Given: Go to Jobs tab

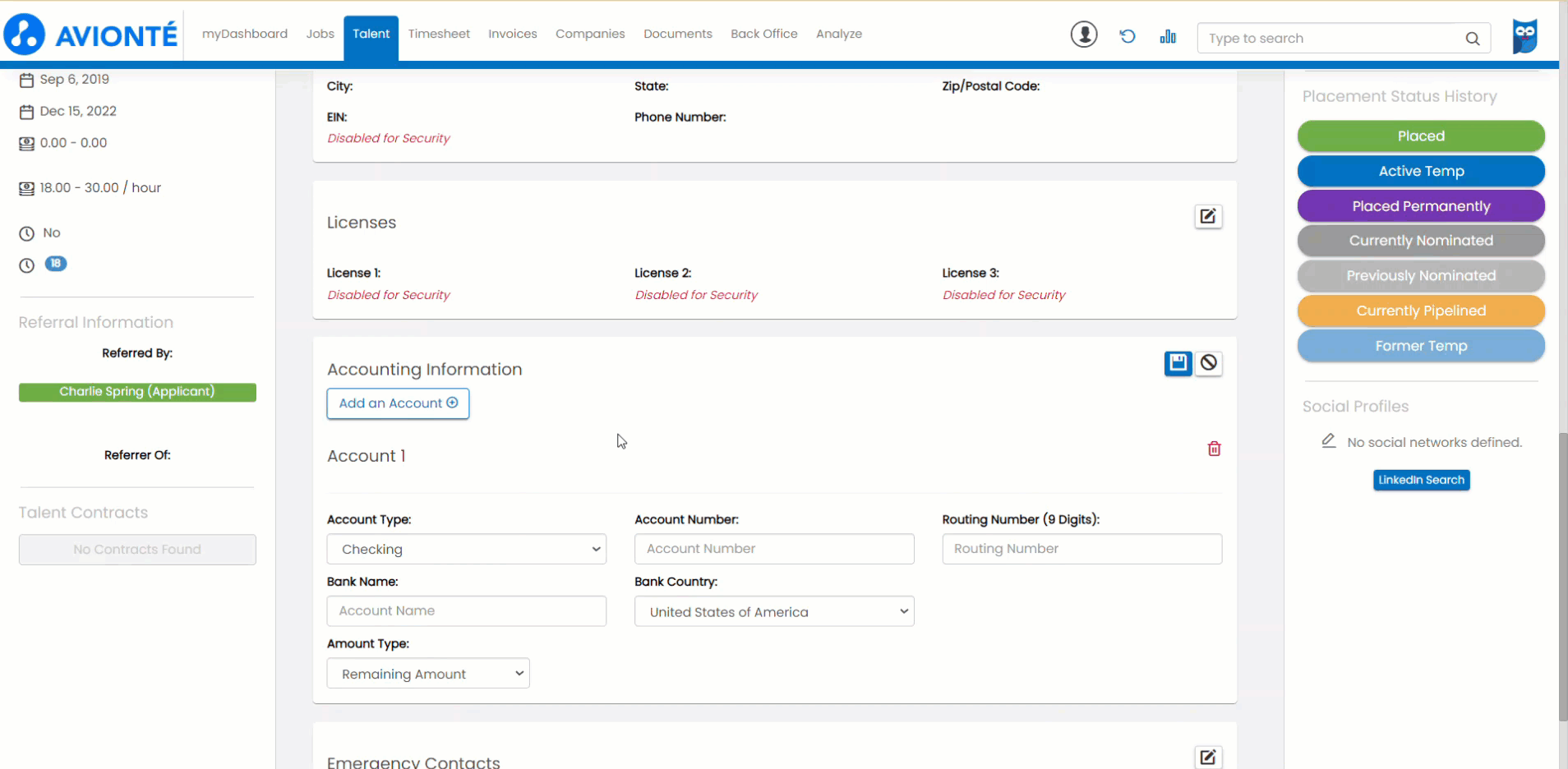Looking at the screenshot, I should [x=321, y=34].
